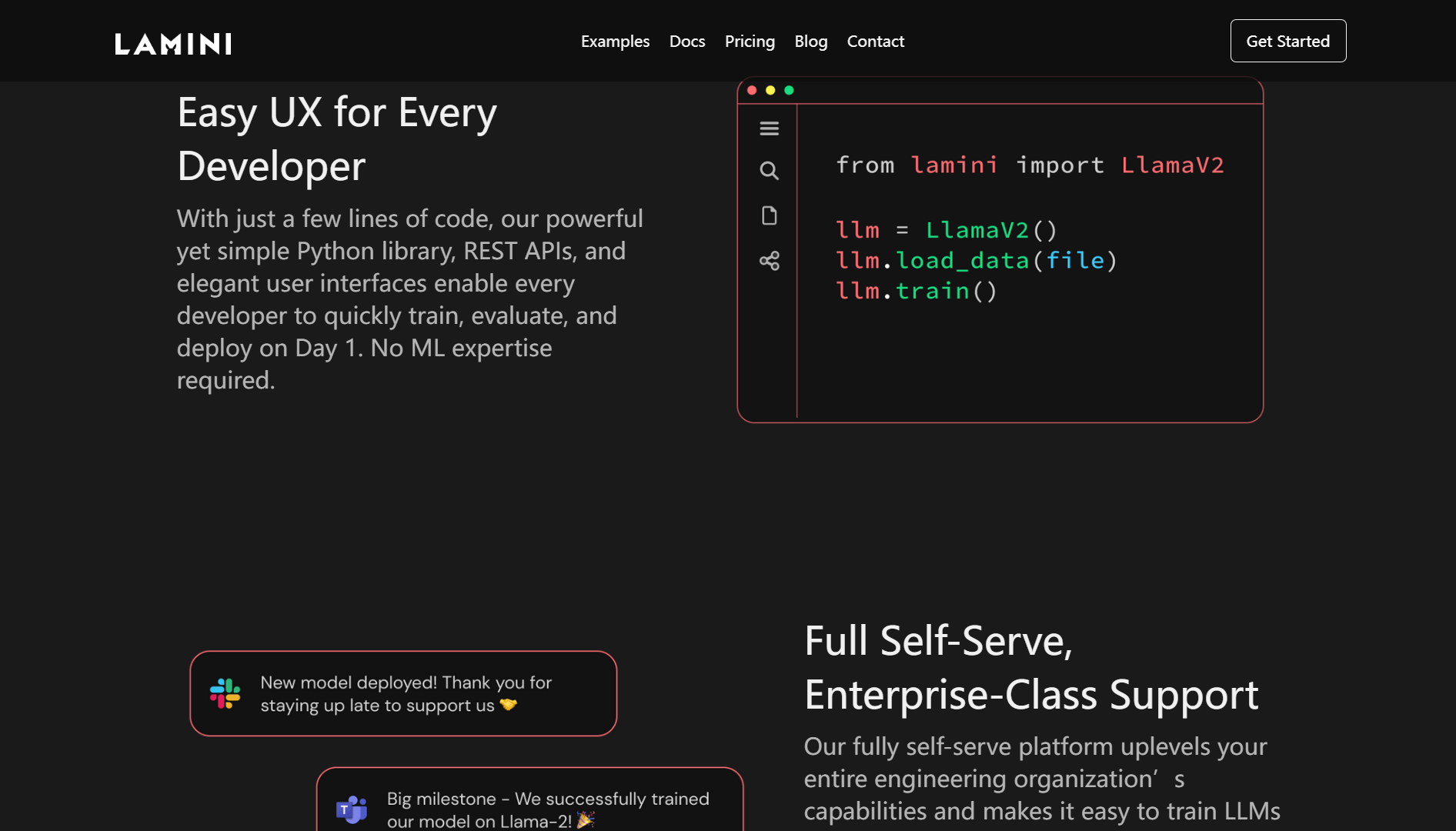Open the Examples page
The height and width of the screenshot is (831, 1456).
tap(615, 42)
